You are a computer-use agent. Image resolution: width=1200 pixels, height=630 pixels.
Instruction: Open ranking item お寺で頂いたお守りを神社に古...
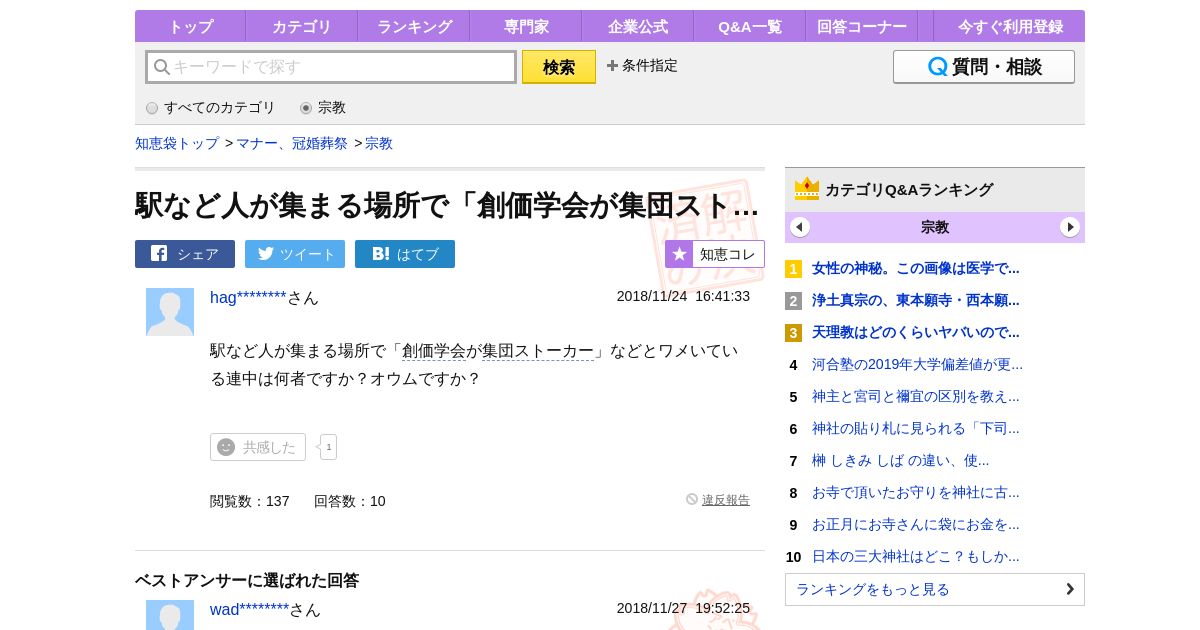point(916,492)
